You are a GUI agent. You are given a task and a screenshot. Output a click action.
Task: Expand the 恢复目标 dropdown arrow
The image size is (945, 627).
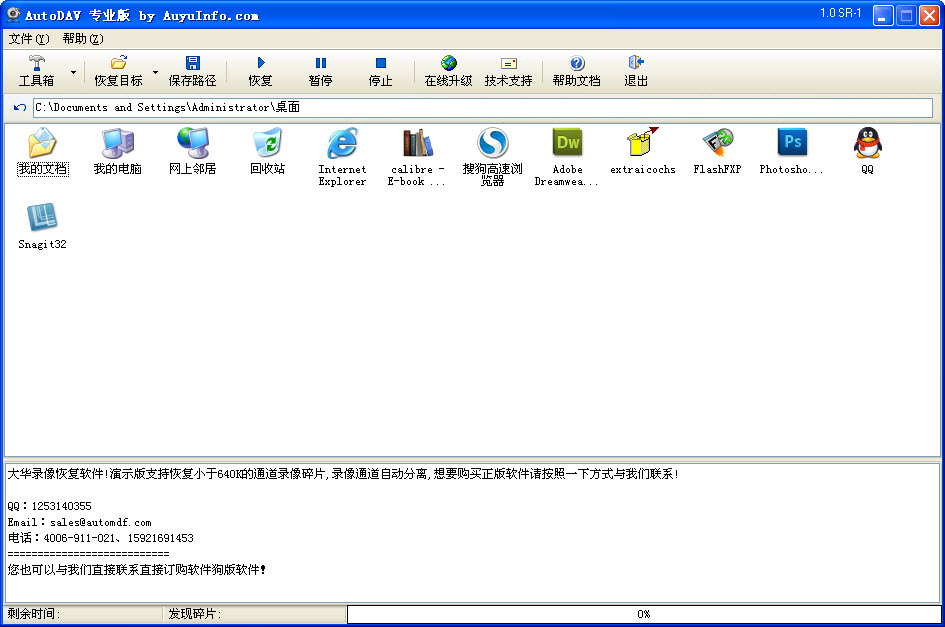pyautogui.click(x=155, y=72)
